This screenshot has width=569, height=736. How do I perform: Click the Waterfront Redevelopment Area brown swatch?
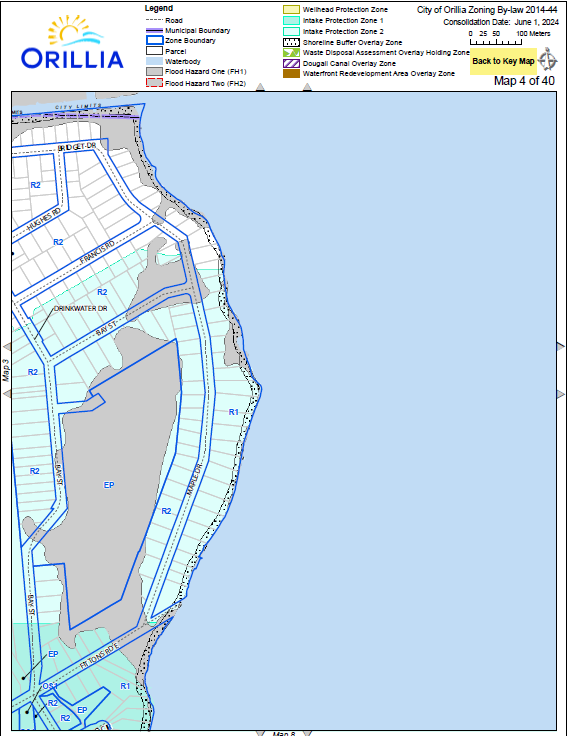(291, 74)
